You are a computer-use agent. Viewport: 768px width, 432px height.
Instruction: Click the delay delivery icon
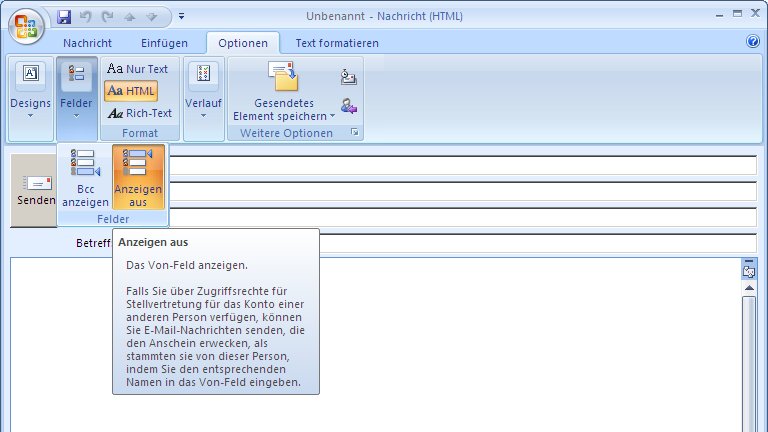(348, 77)
